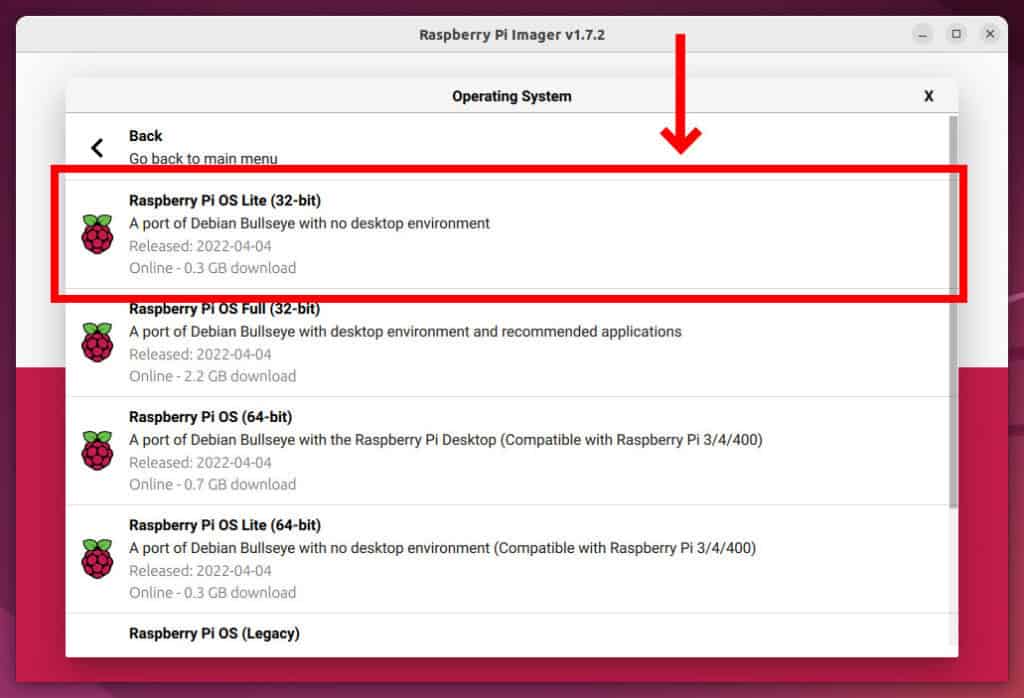
Task: Click 'Online - 2.2 GB download' text
Action: coord(212,376)
